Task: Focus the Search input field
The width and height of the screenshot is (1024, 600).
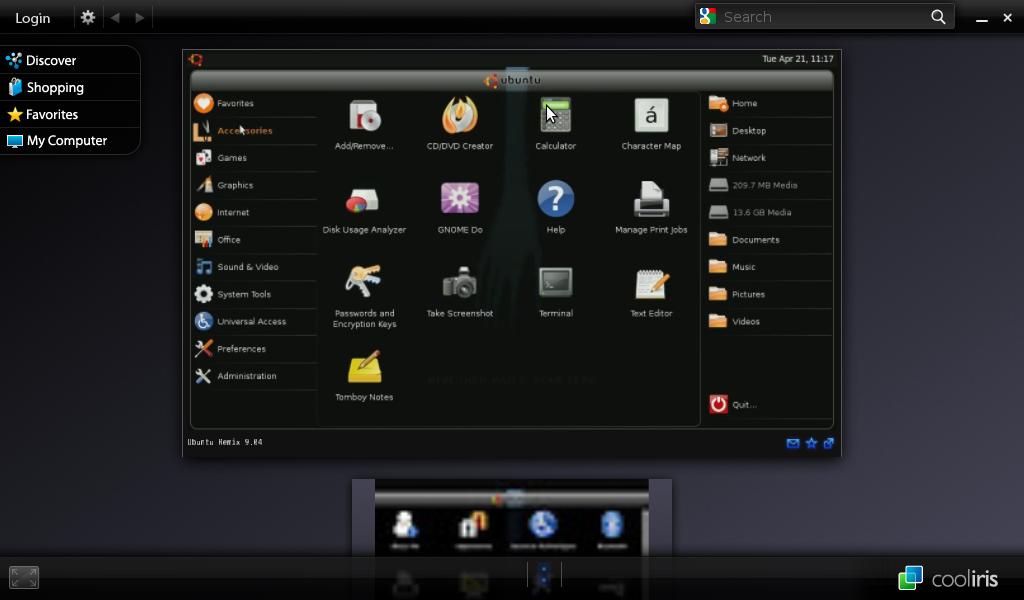Action: coord(825,17)
